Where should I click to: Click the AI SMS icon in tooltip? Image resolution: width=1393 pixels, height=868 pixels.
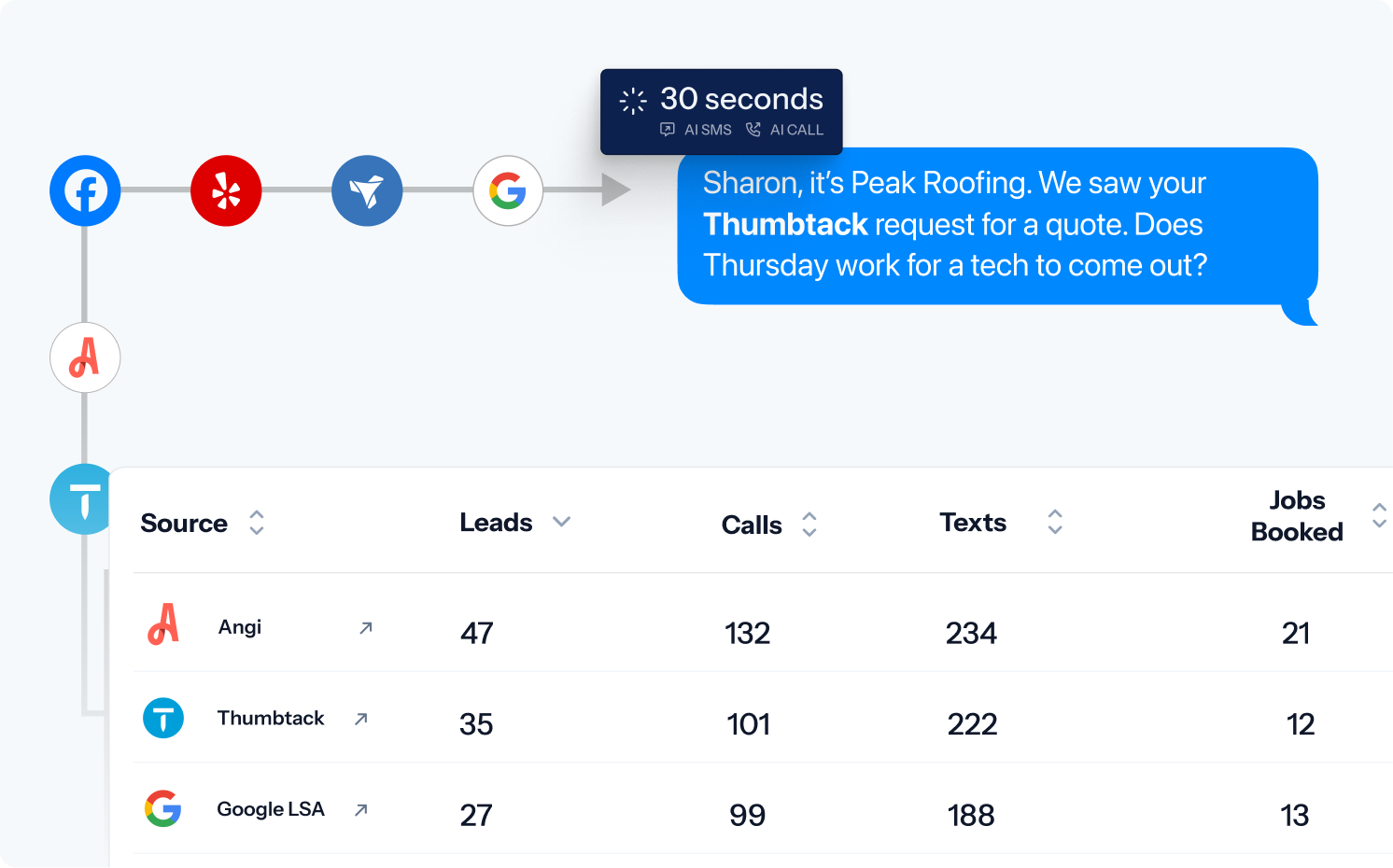pos(668,130)
